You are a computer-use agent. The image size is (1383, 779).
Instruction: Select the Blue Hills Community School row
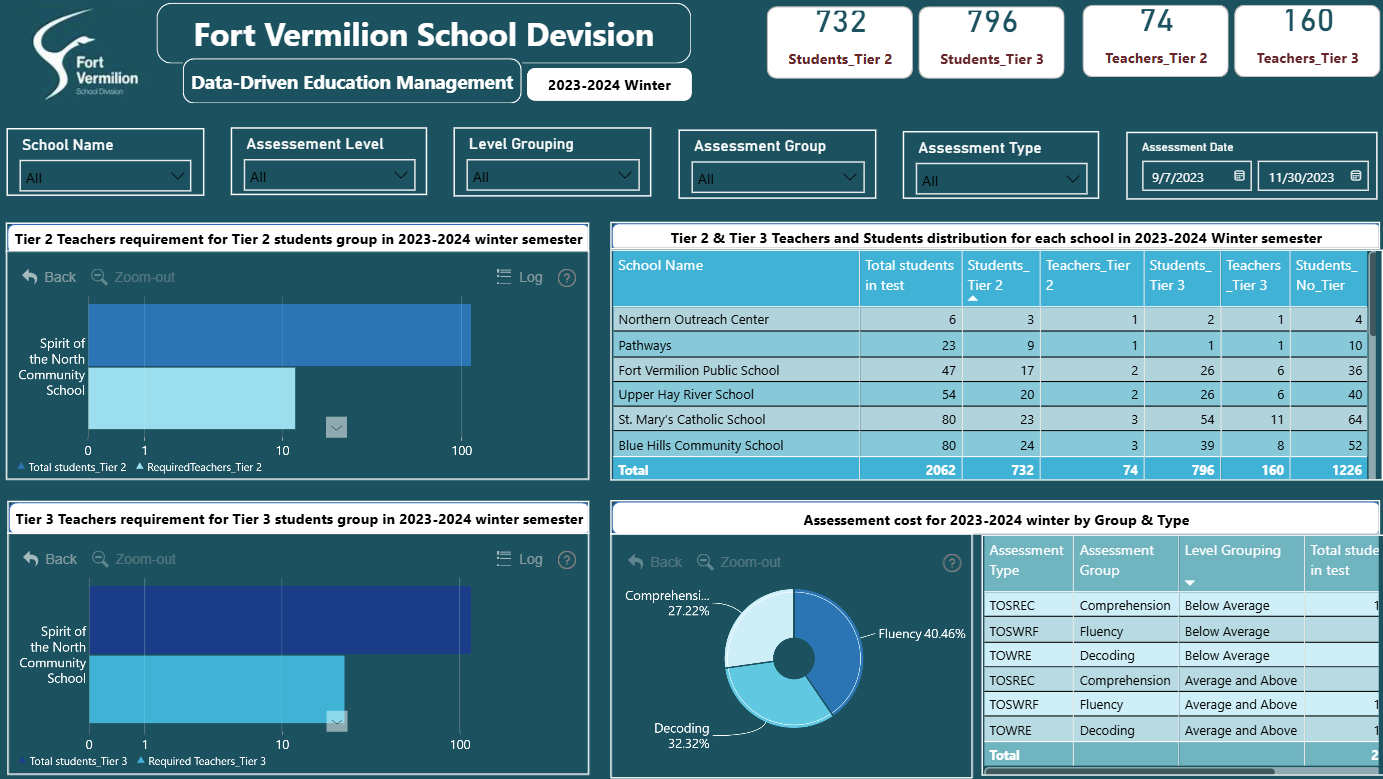[x=989, y=445]
